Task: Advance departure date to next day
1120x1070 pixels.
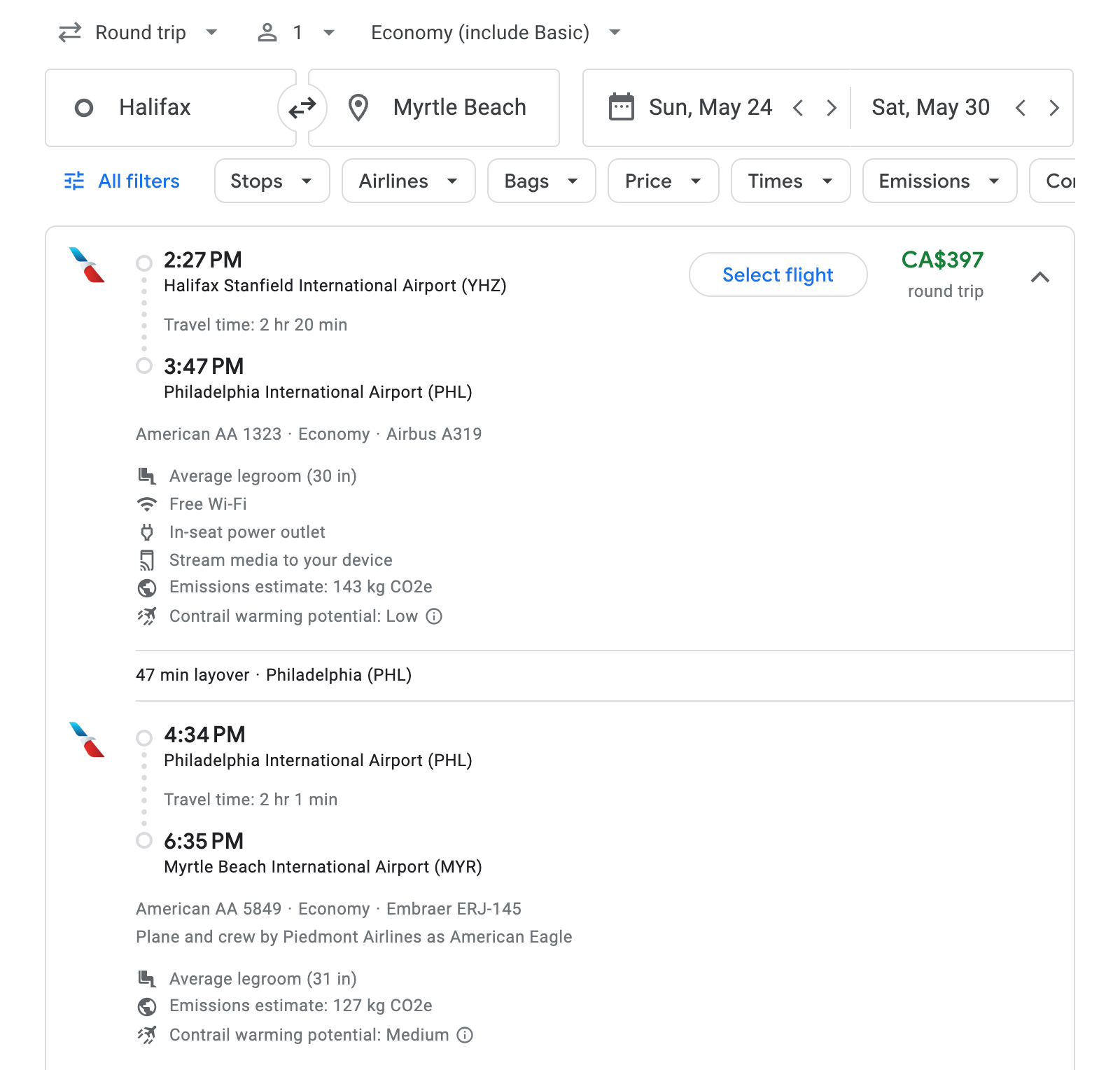Action: [x=831, y=108]
